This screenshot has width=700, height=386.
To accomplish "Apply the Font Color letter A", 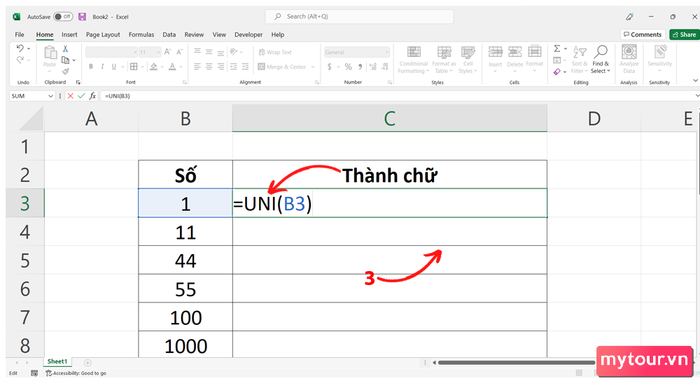I will point(172,67).
